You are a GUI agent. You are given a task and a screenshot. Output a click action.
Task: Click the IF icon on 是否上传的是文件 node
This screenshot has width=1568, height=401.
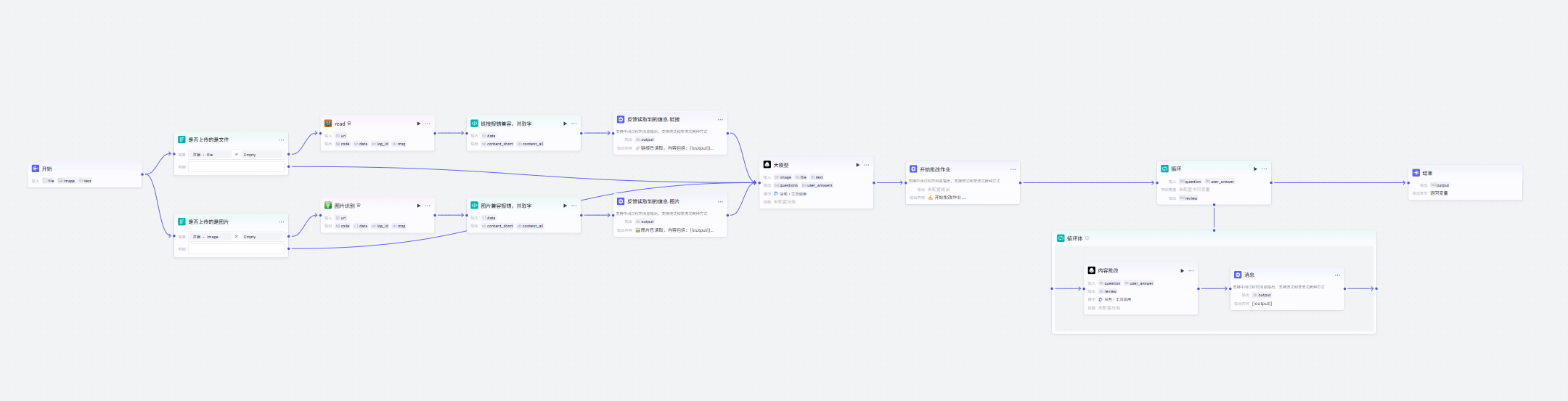point(181,139)
